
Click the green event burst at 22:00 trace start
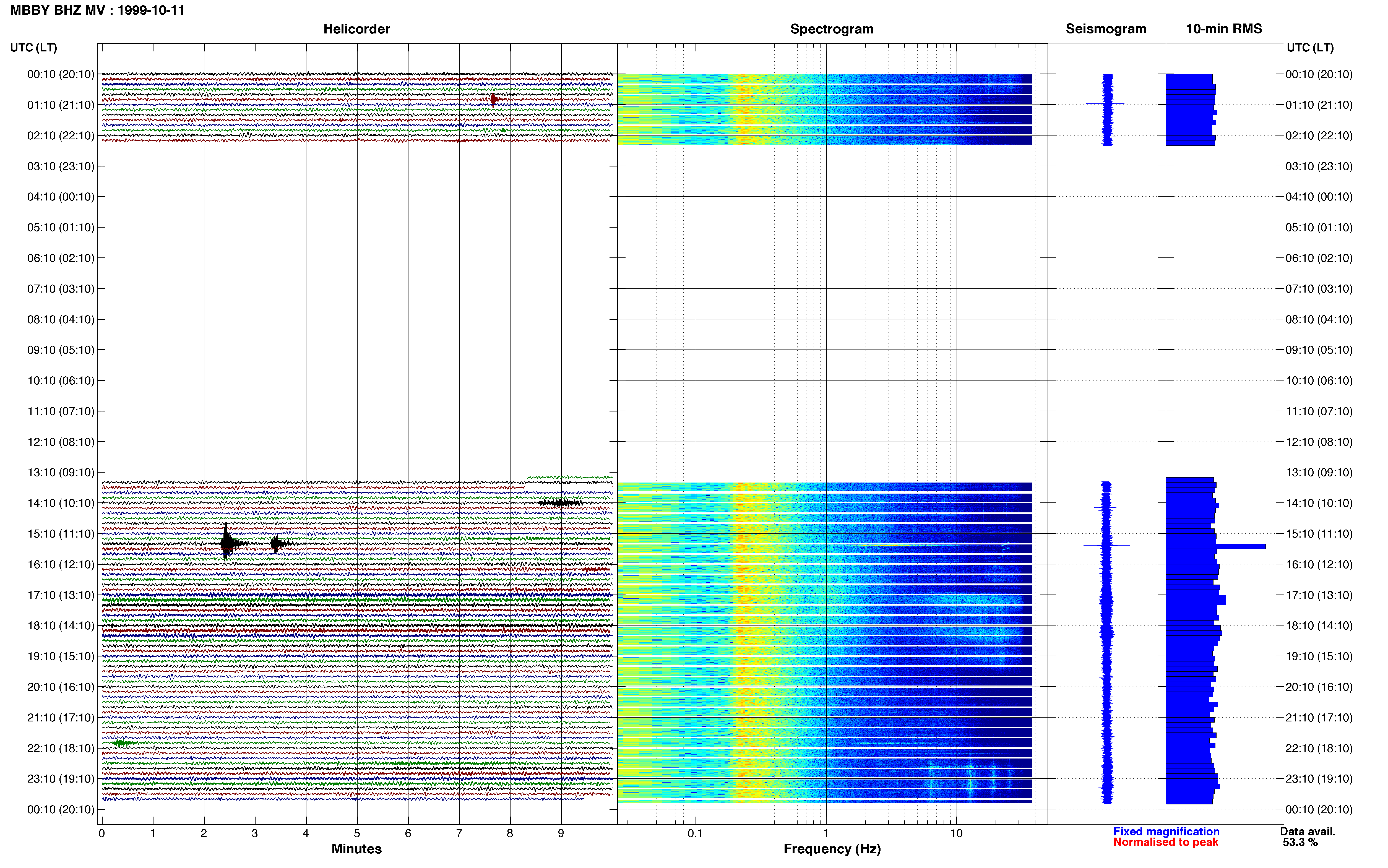click(122, 743)
